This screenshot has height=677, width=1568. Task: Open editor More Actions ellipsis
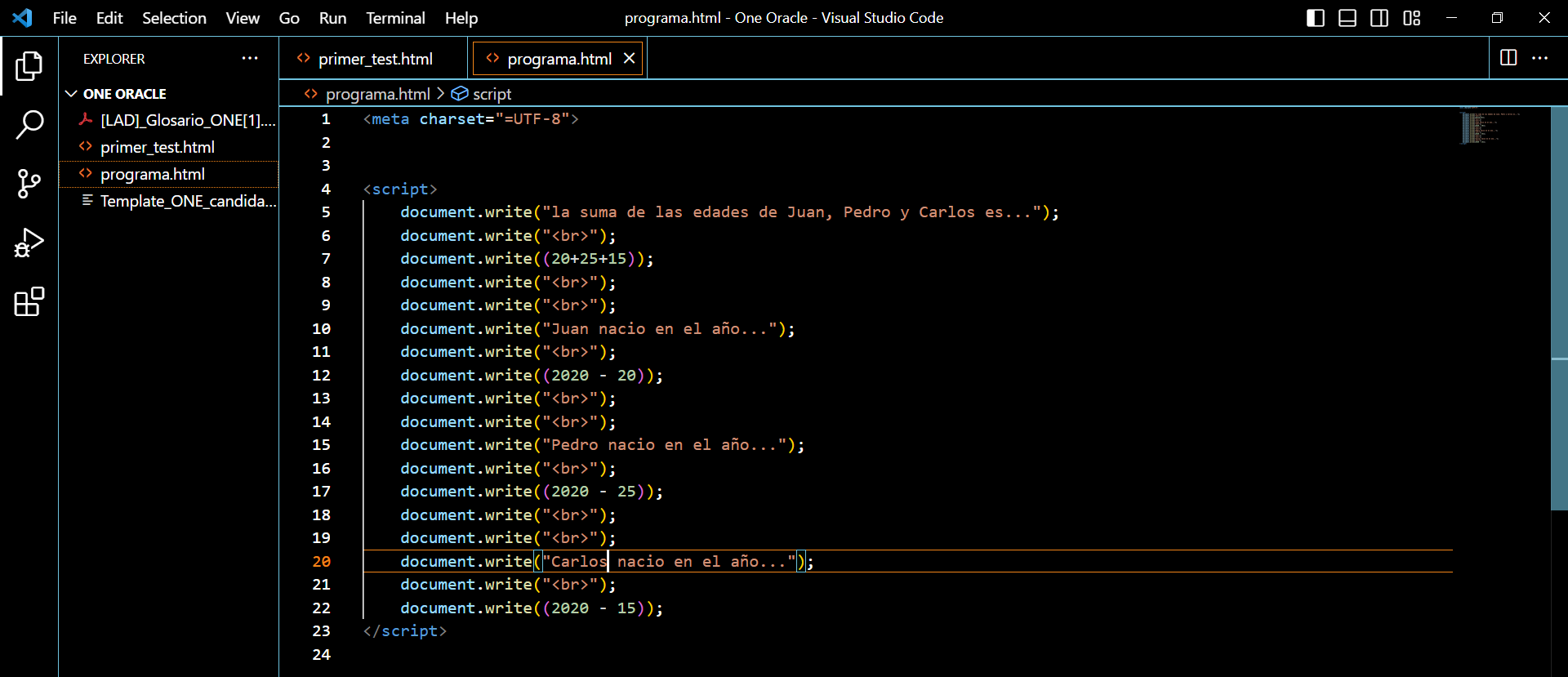pyautogui.click(x=1540, y=57)
